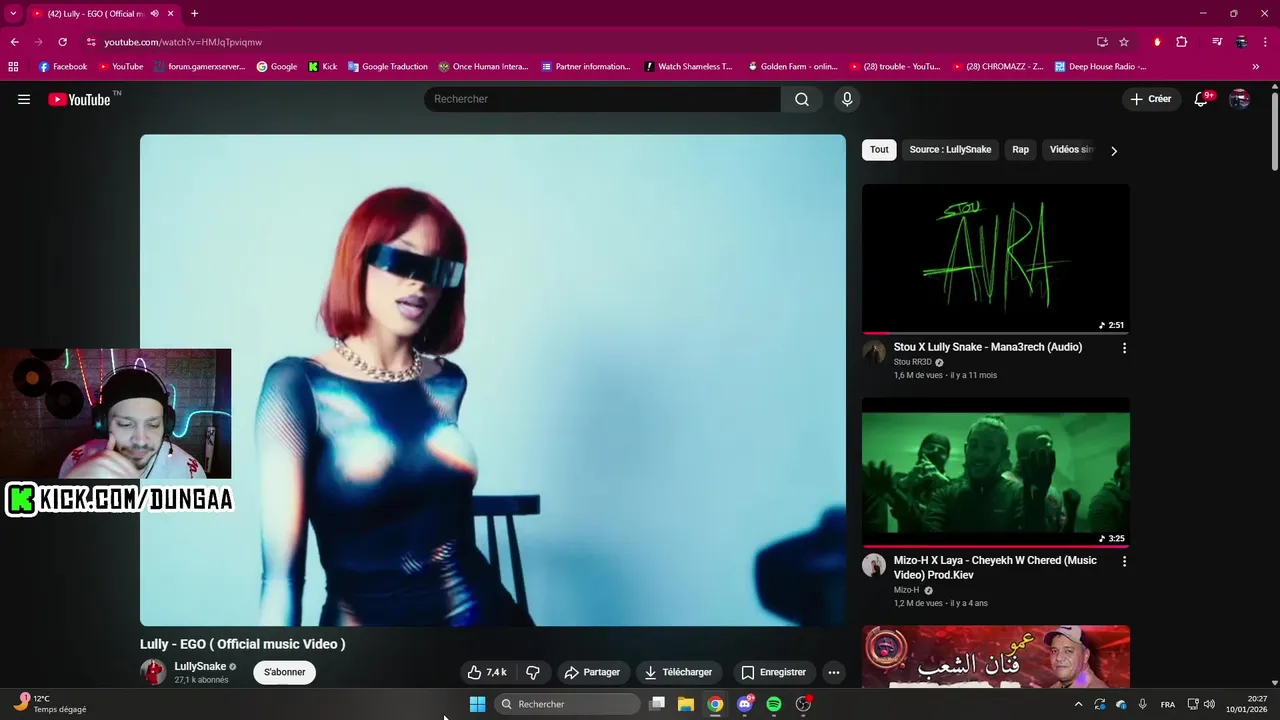
Task: Select the Vidéos similaires chip
Action: (x=1071, y=150)
